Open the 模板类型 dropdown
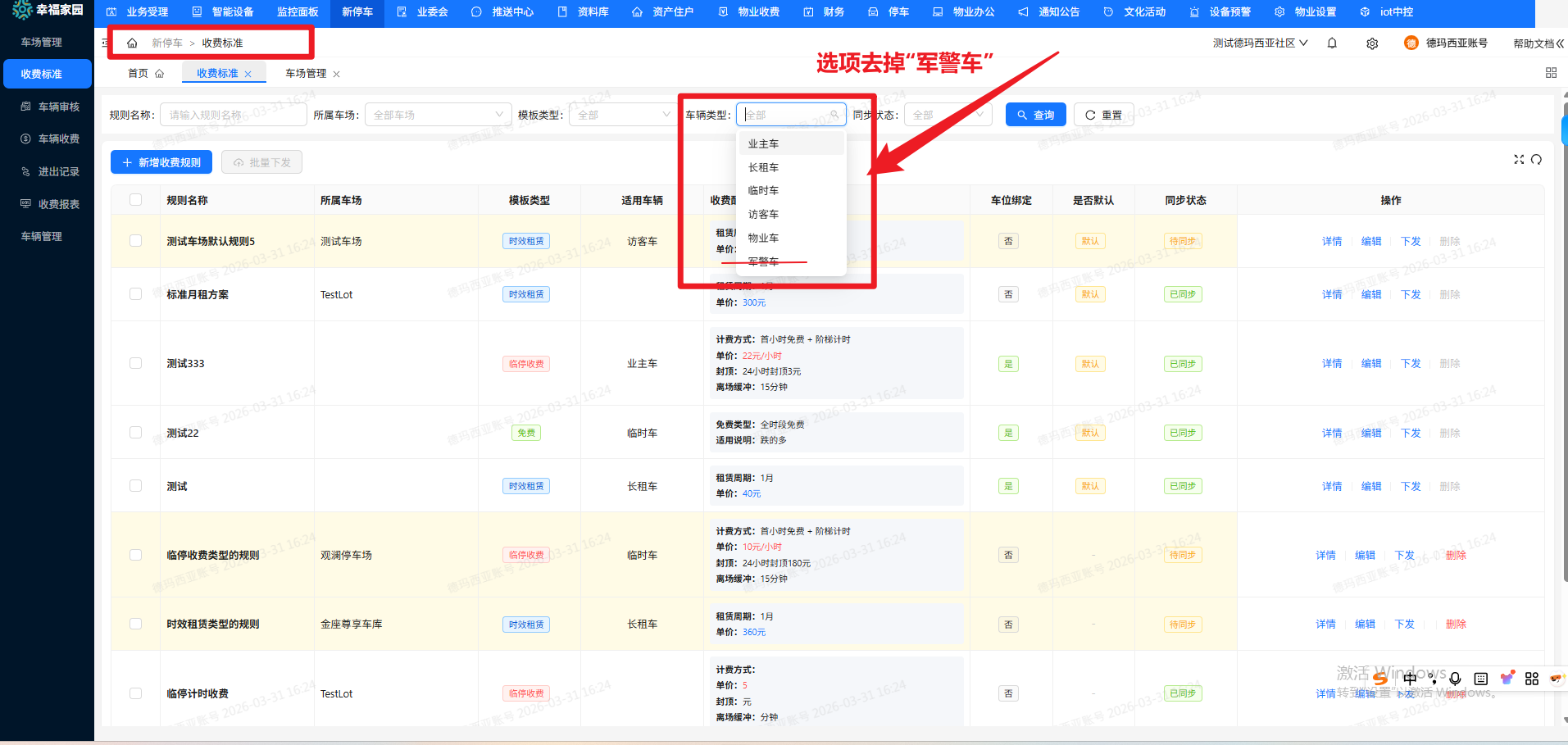1568x745 pixels. 623,115
